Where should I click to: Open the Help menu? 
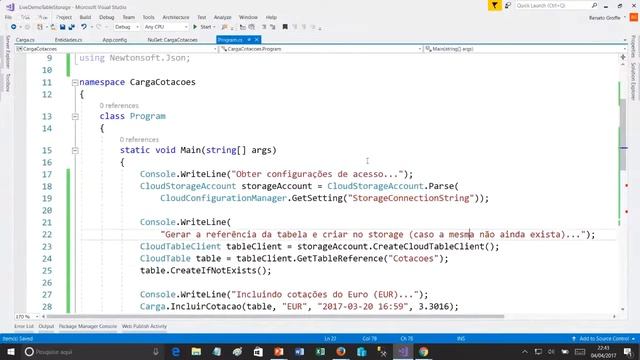tap(271, 17)
